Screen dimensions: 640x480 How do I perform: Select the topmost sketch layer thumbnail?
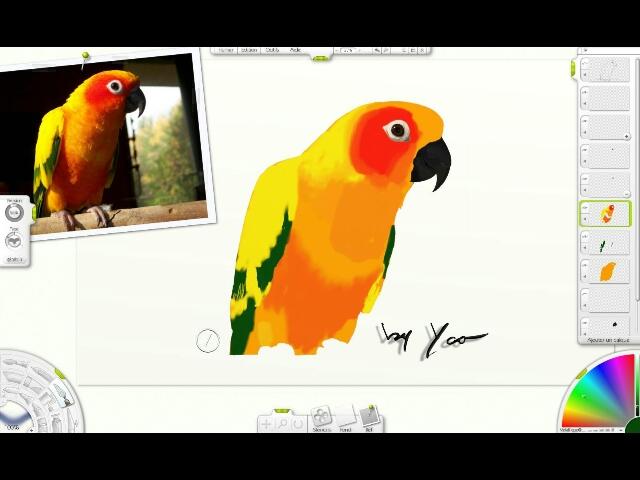tap(610, 69)
